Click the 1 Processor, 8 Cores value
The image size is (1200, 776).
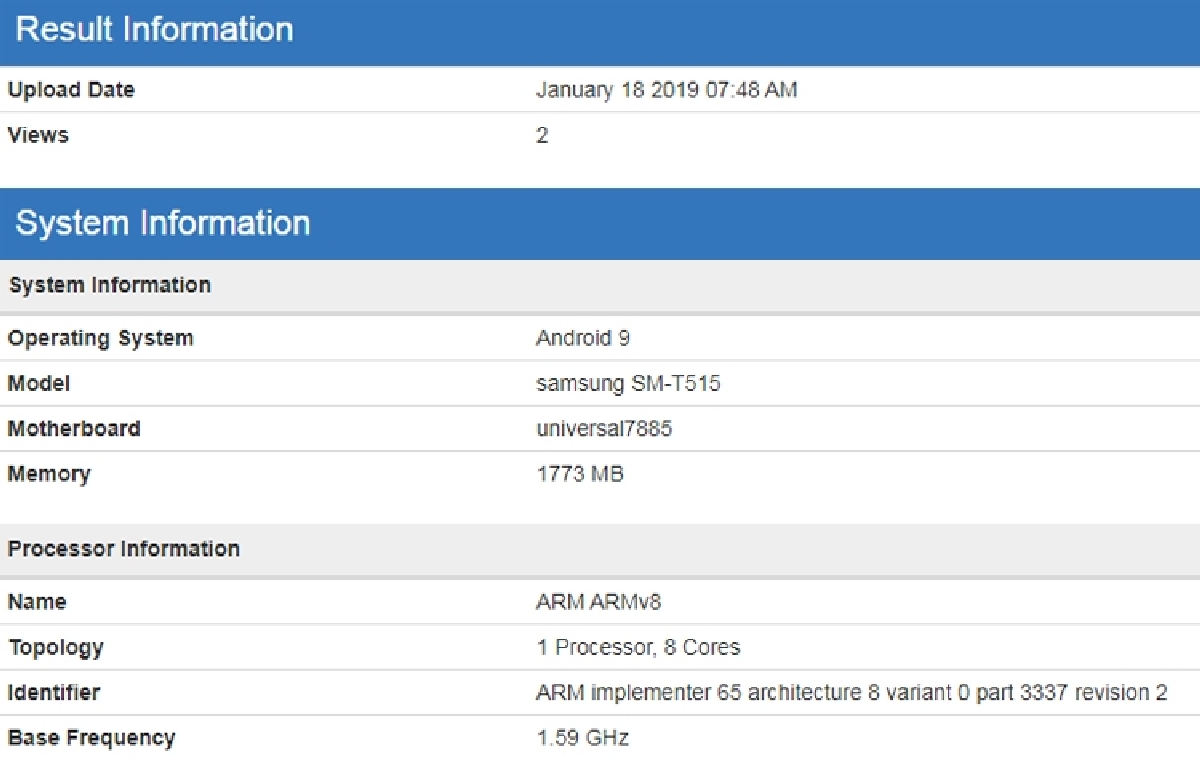point(638,647)
